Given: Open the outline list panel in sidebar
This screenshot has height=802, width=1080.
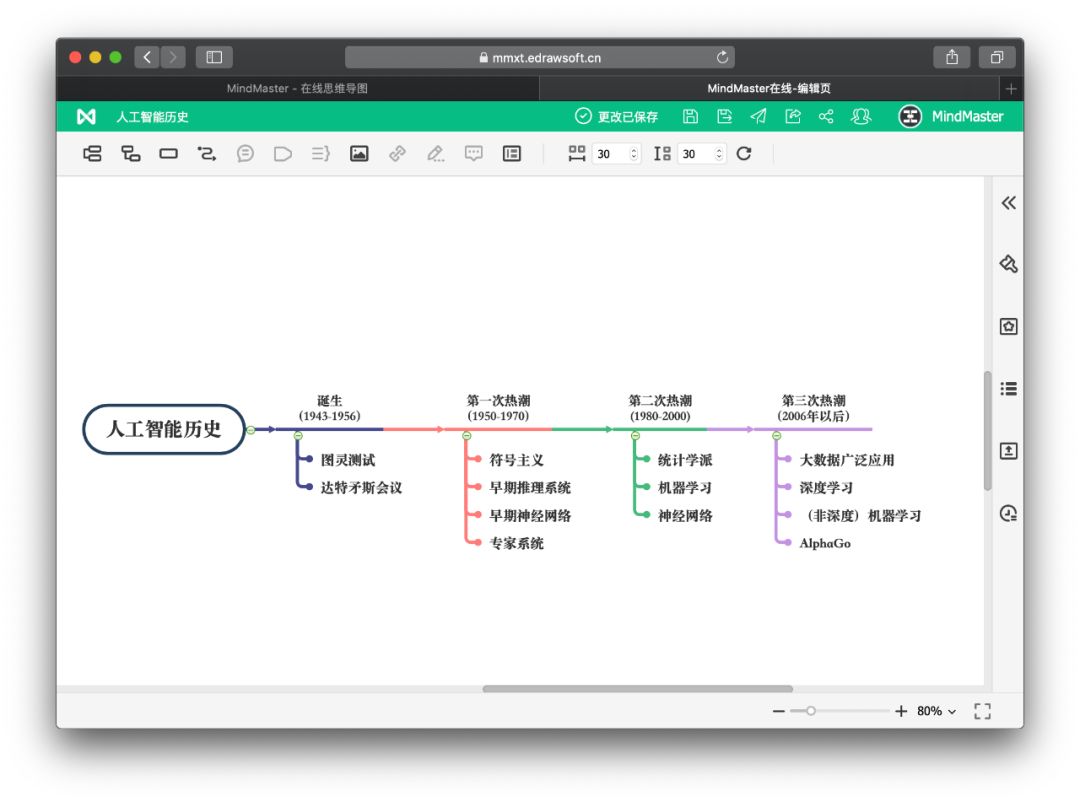Looking at the screenshot, I should point(1008,389).
